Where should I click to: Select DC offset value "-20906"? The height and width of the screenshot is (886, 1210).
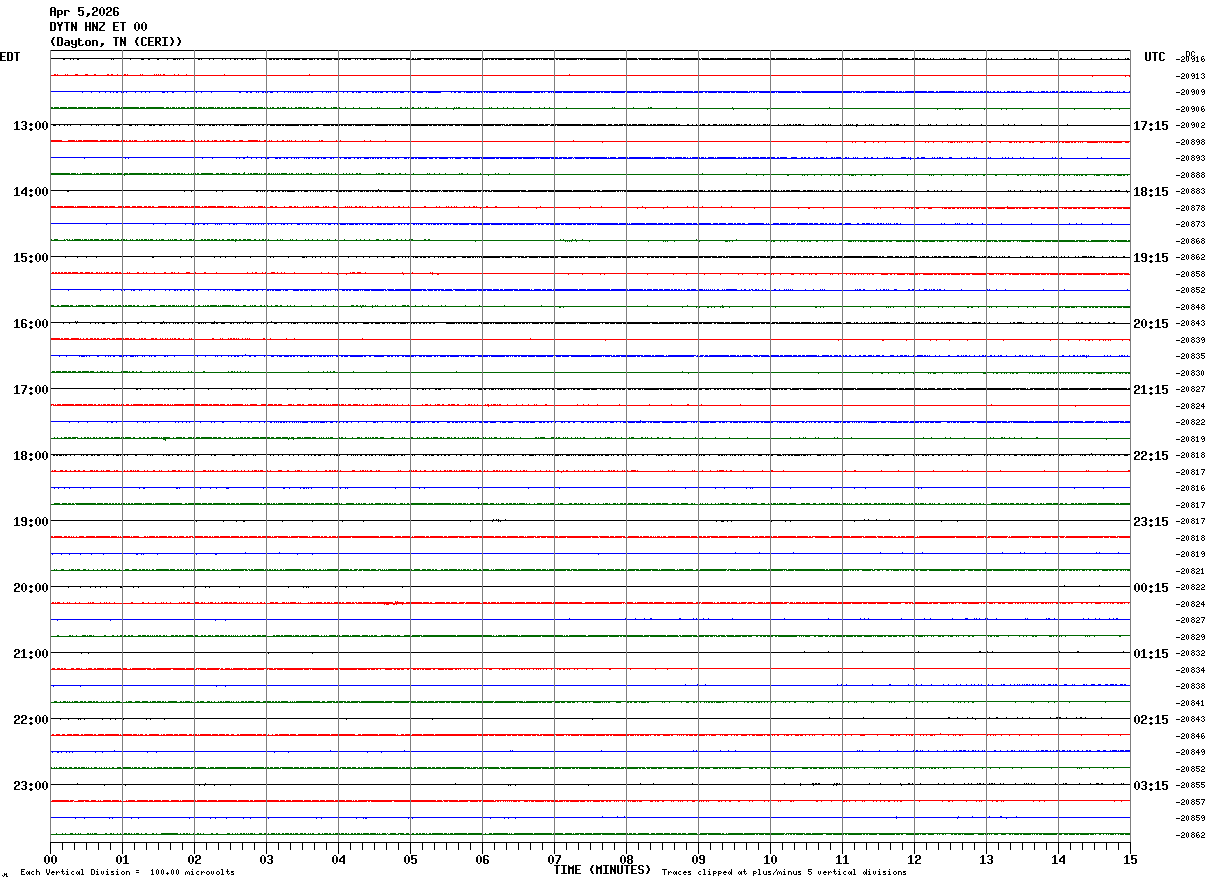point(1190,109)
